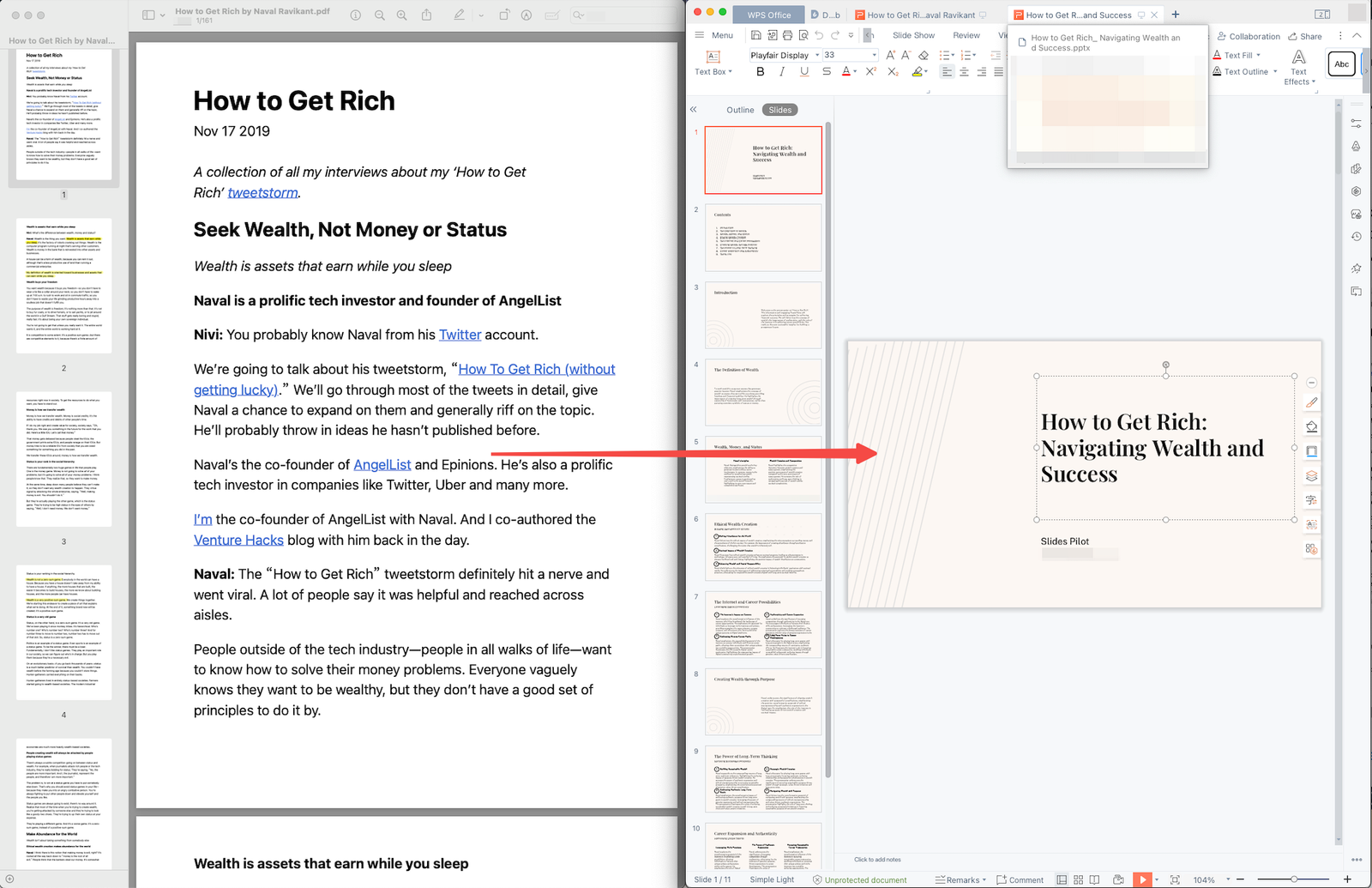Click the Twitter hyperlink in the PDF
1372x888 pixels.
pos(460,335)
